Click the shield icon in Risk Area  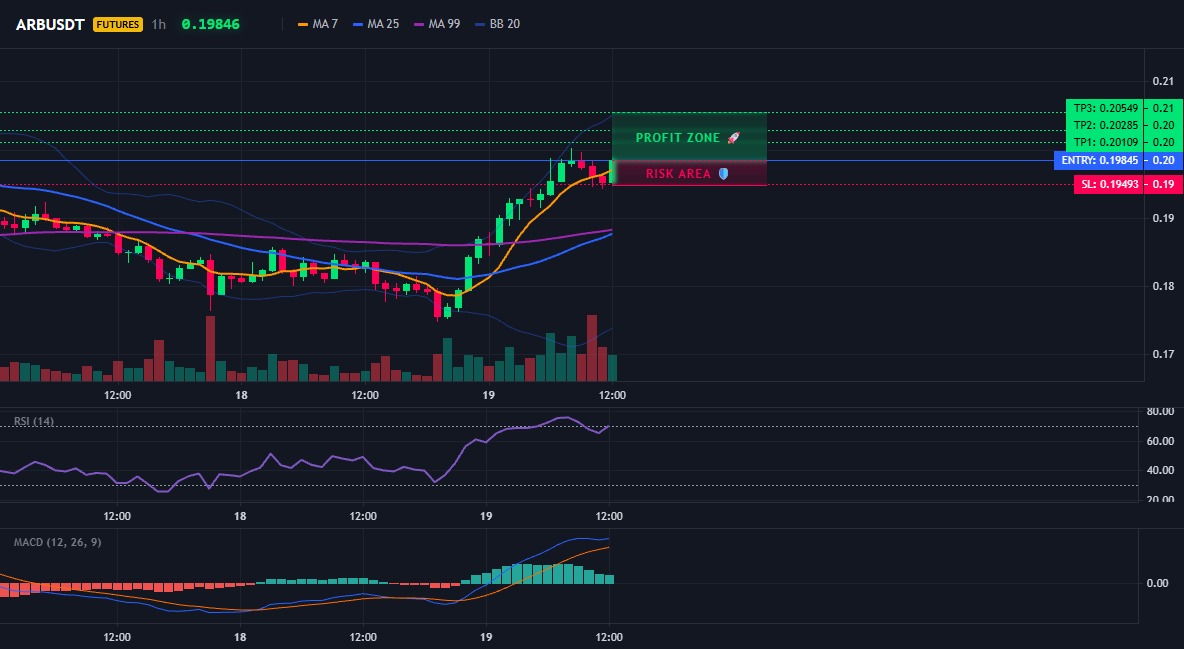[723, 174]
